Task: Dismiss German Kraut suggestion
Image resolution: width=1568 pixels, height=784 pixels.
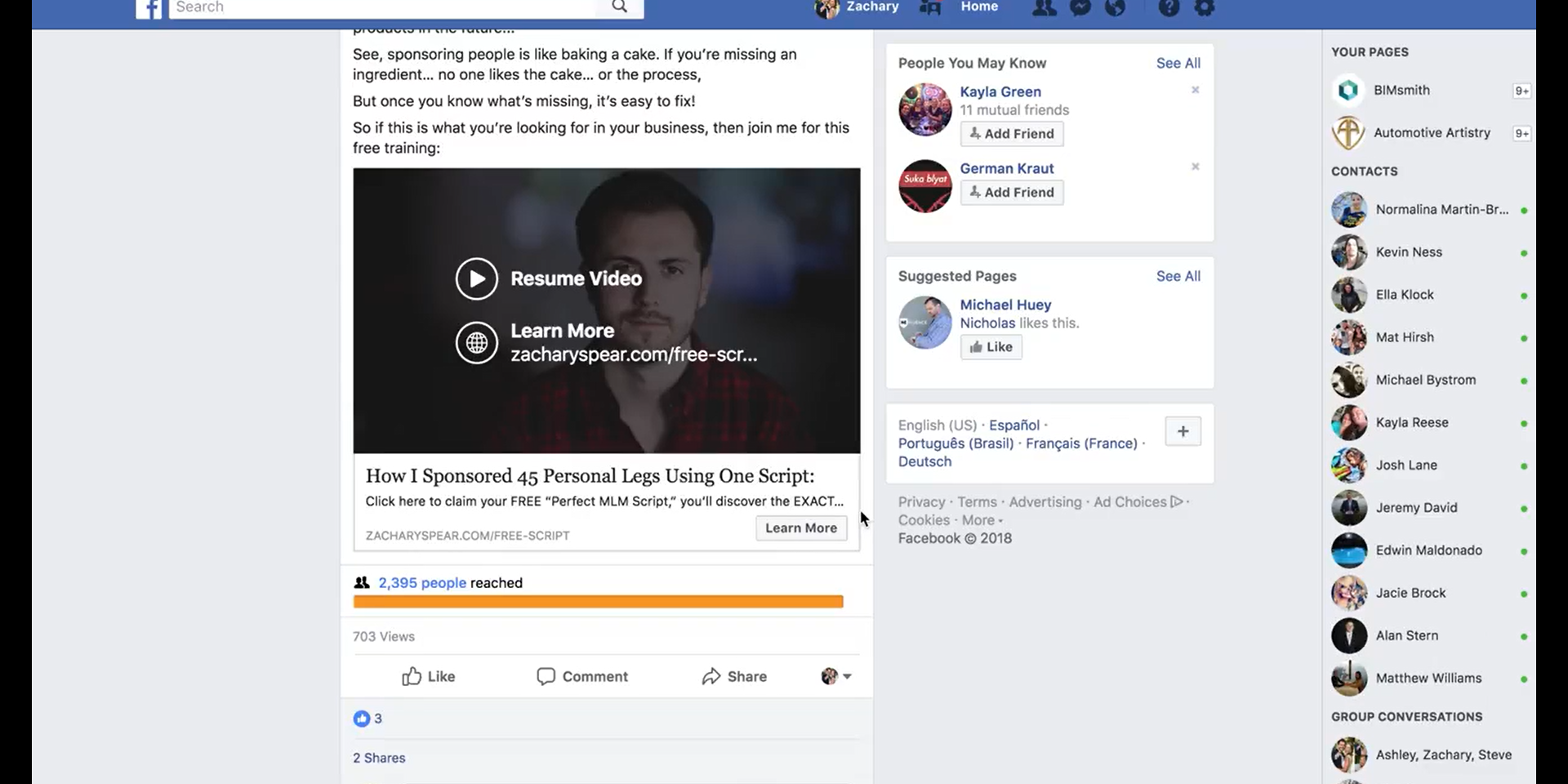Action: pos(1195,167)
